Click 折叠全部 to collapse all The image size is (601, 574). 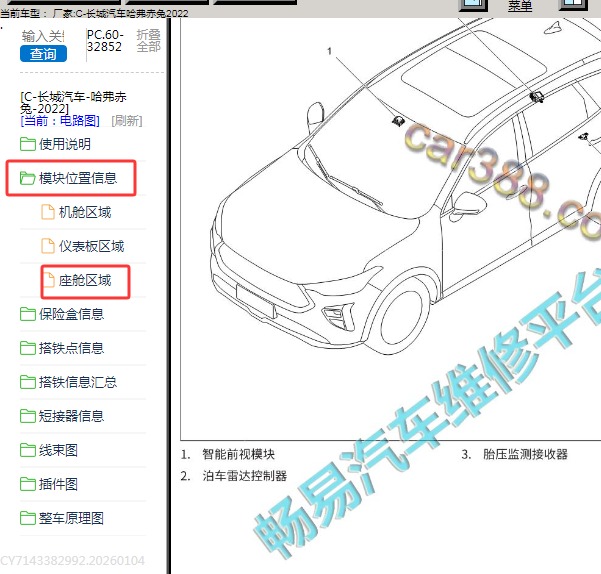(x=148, y=41)
